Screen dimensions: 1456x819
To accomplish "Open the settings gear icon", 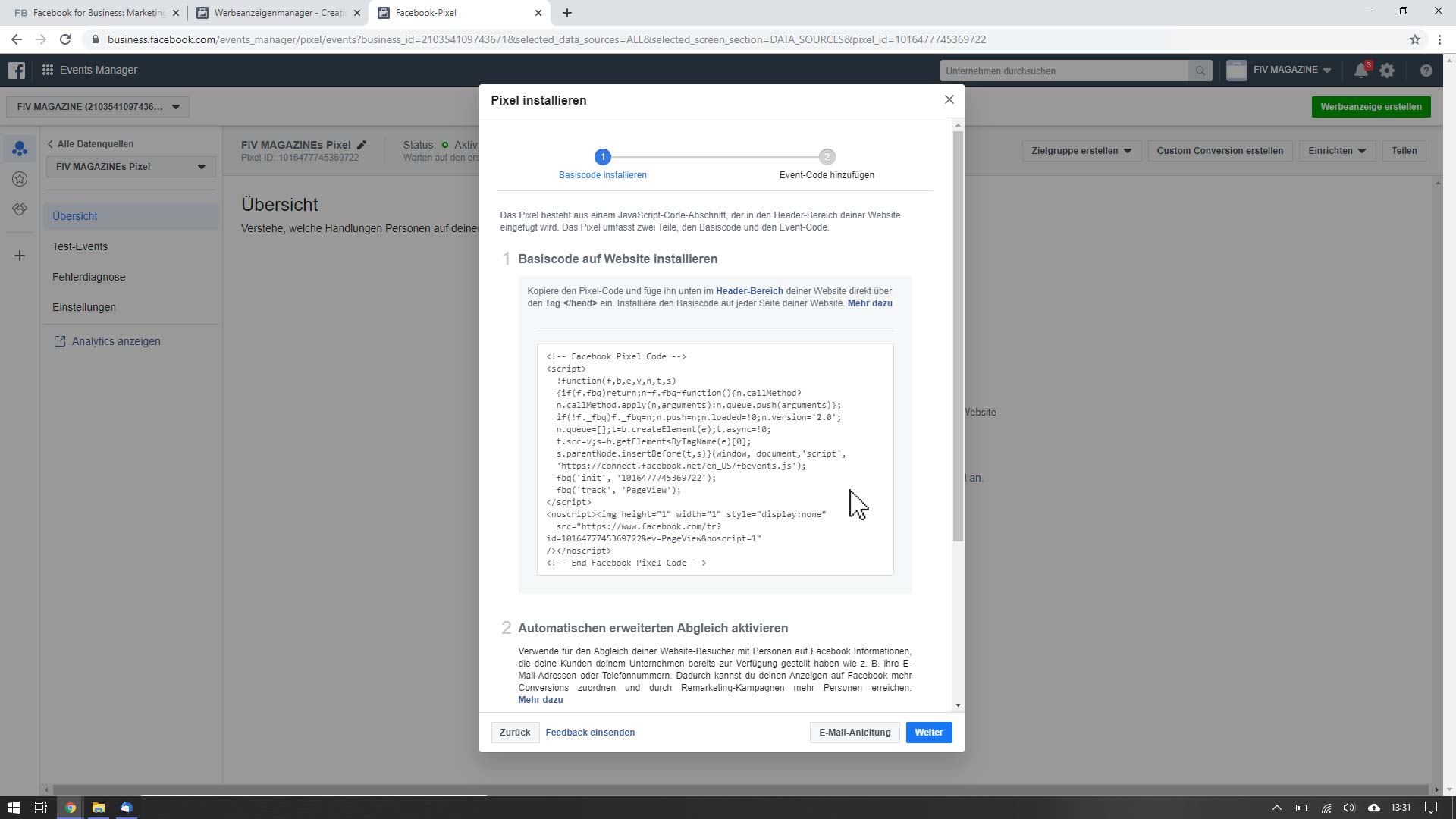I will click(1387, 71).
